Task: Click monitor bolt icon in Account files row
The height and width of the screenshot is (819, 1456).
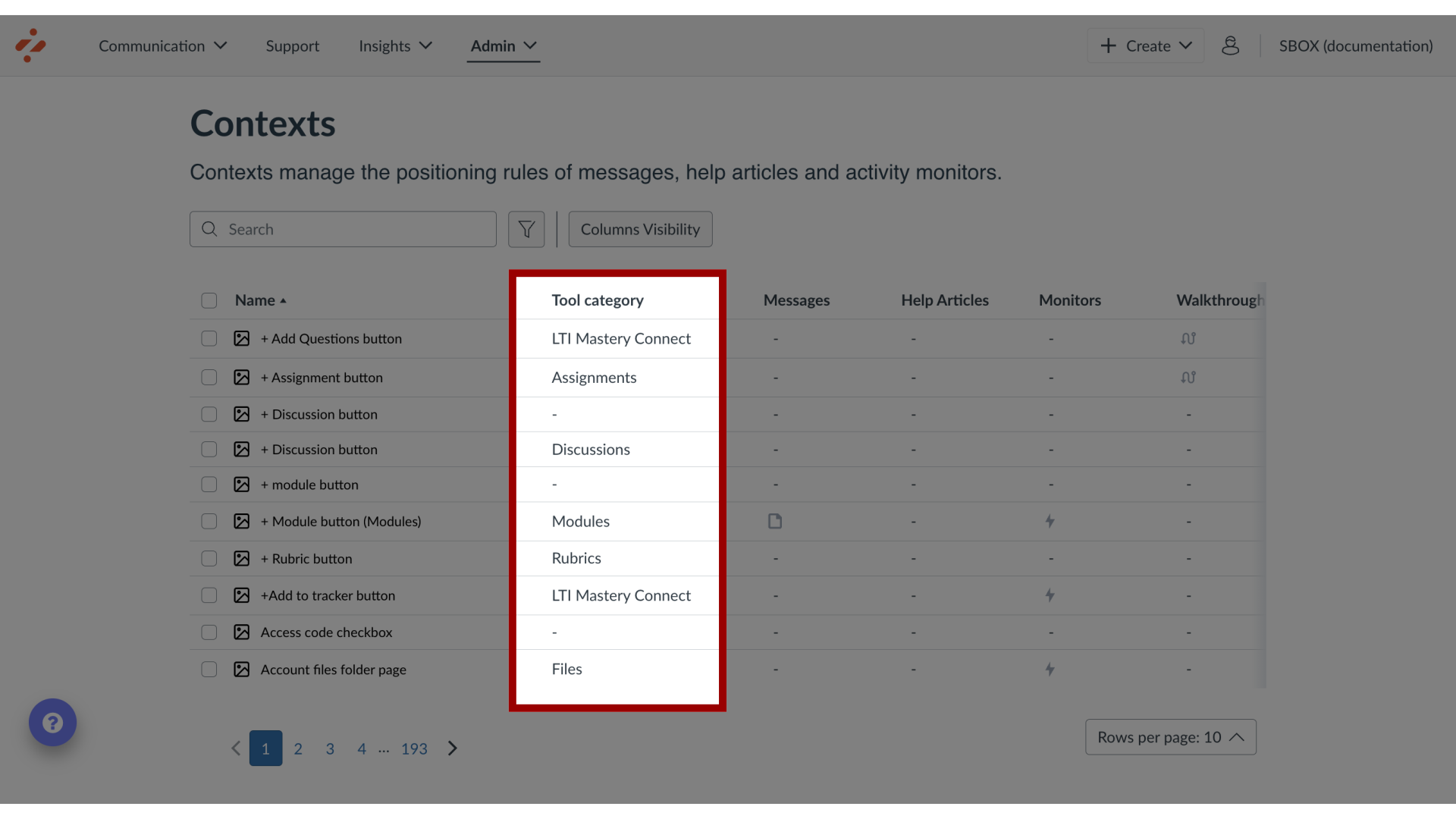Action: click(x=1050, y=669)
